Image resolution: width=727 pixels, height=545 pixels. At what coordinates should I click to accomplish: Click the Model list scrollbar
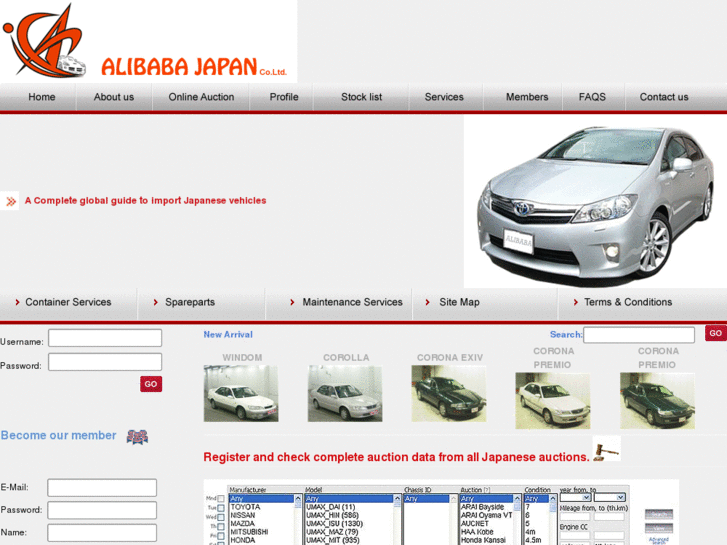point(397,519)
